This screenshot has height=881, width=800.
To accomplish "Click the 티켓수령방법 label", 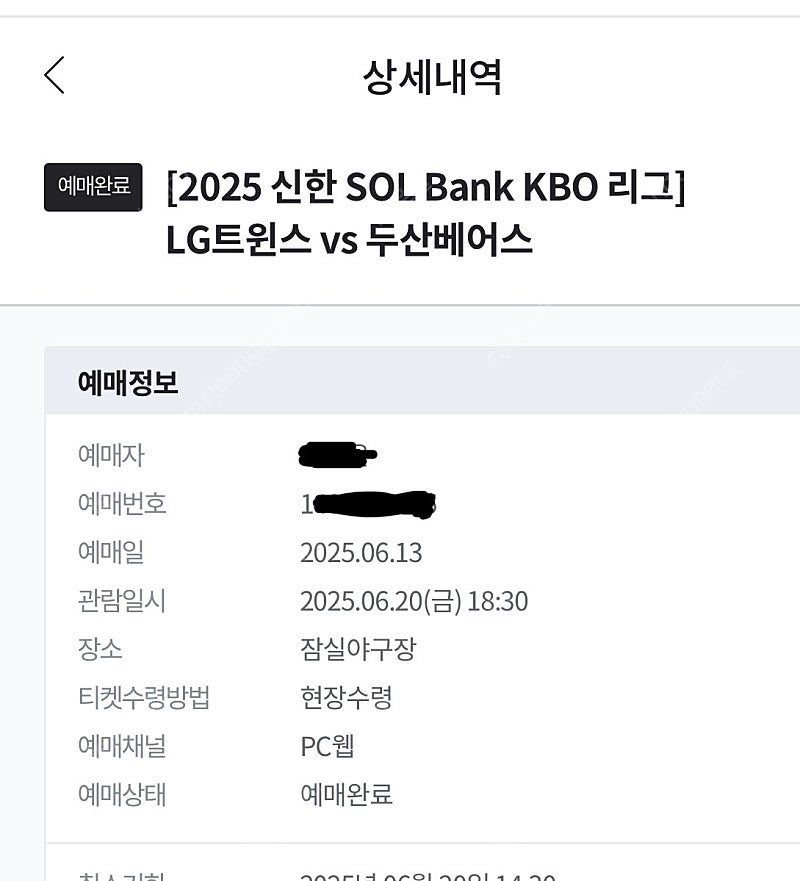I will coord(144,698).
